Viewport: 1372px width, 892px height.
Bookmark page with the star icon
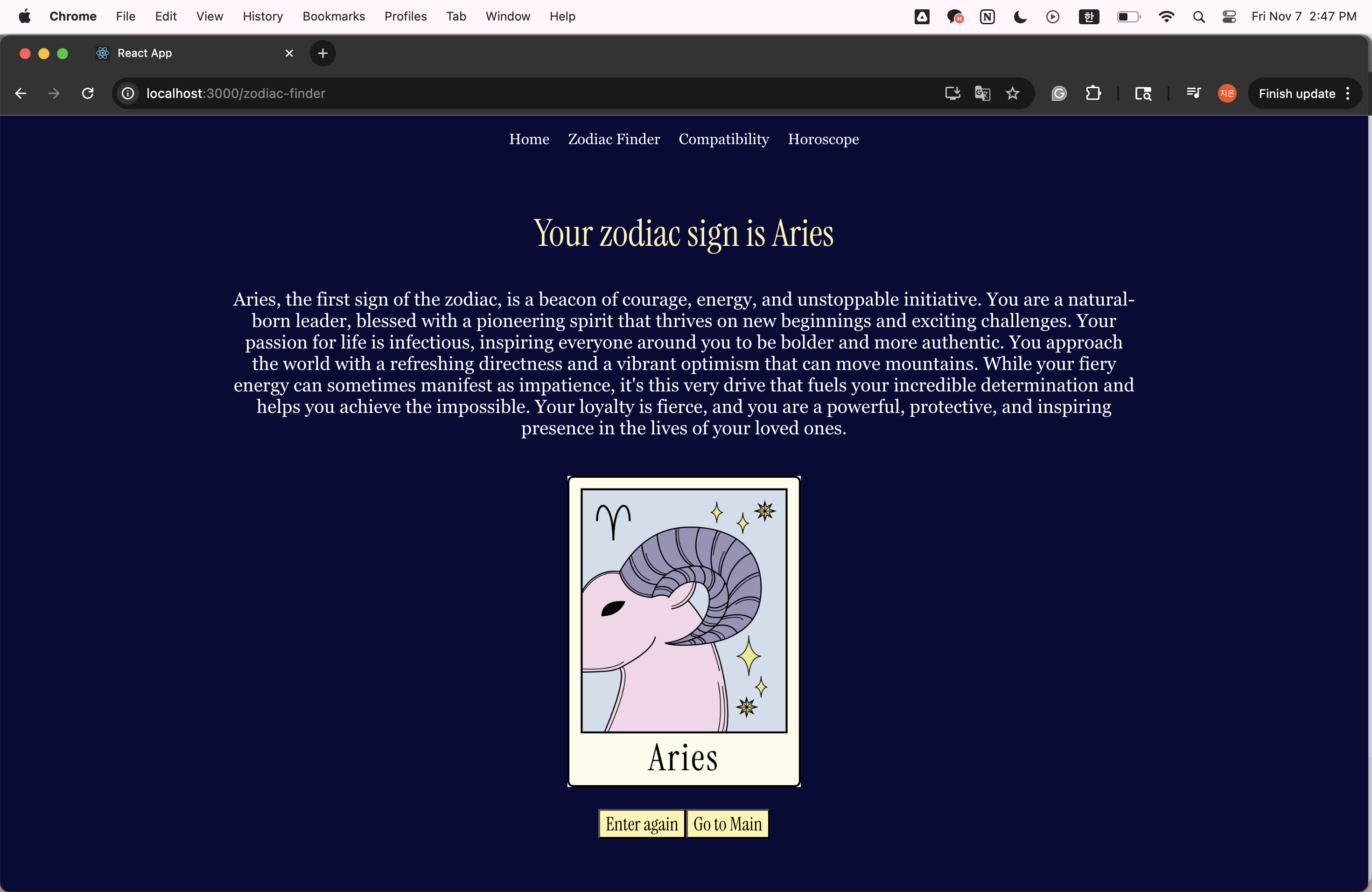tap(1013, 93)
